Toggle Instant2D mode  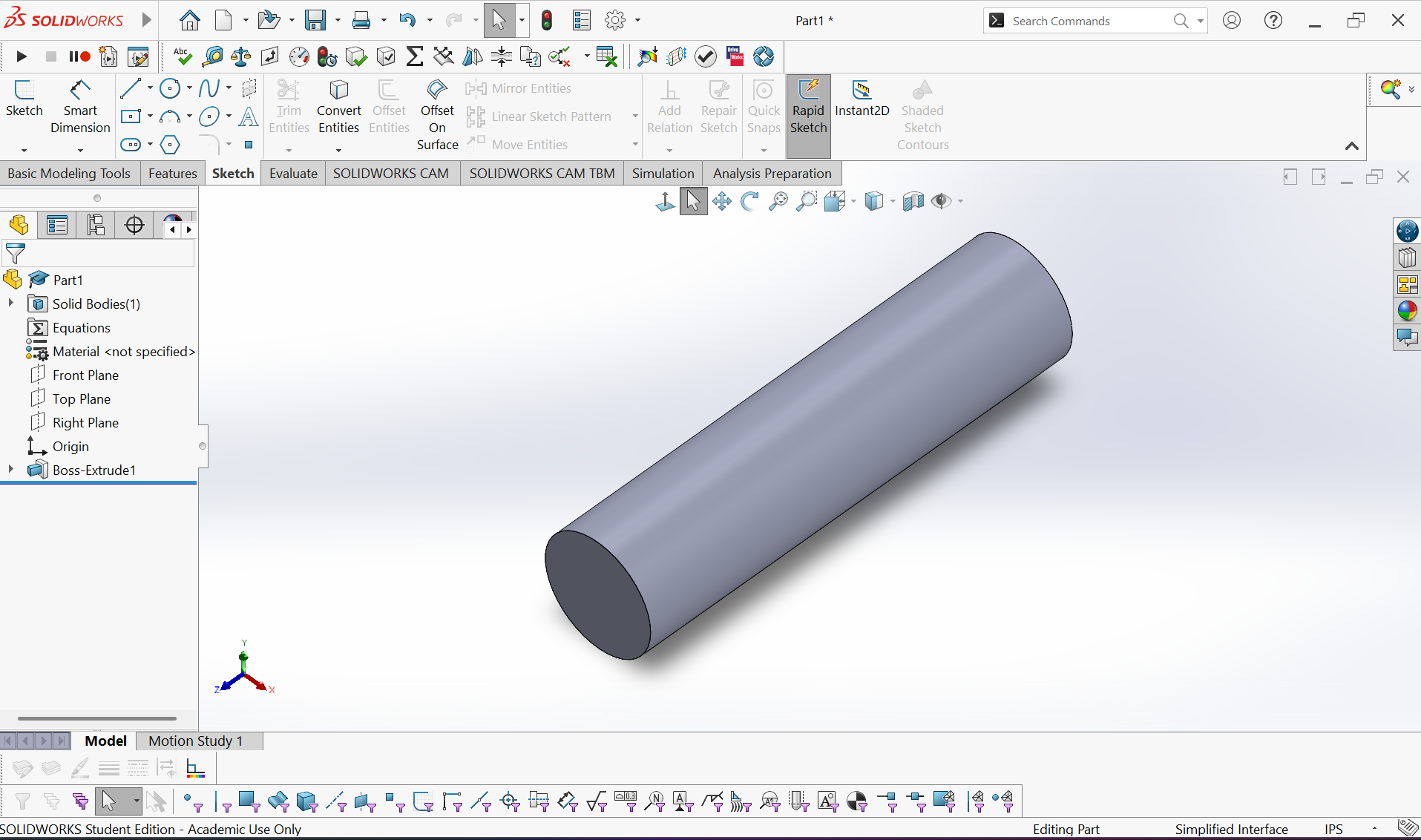click(x=862, y=99)
